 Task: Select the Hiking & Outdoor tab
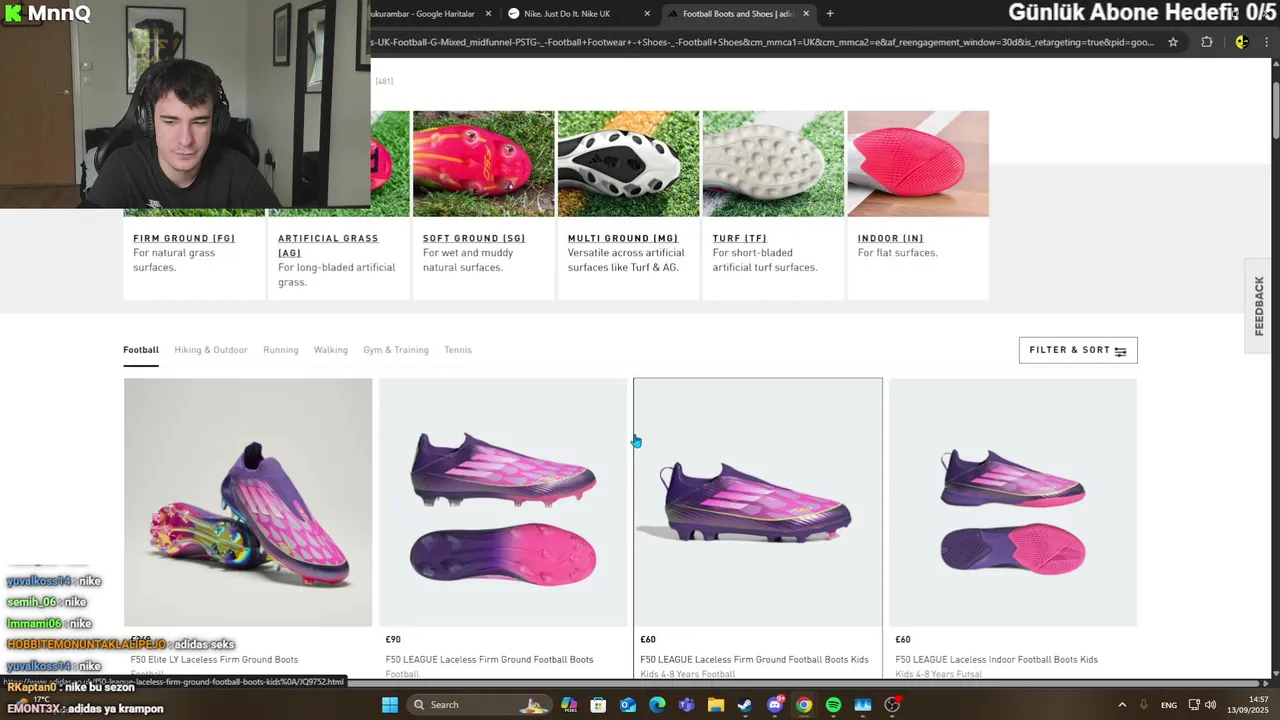click(211, 350)
